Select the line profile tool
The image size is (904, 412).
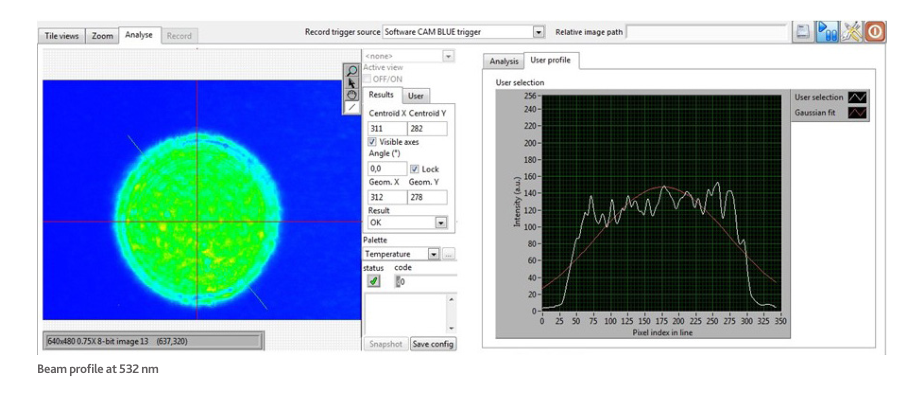click(x=352, y=106)
